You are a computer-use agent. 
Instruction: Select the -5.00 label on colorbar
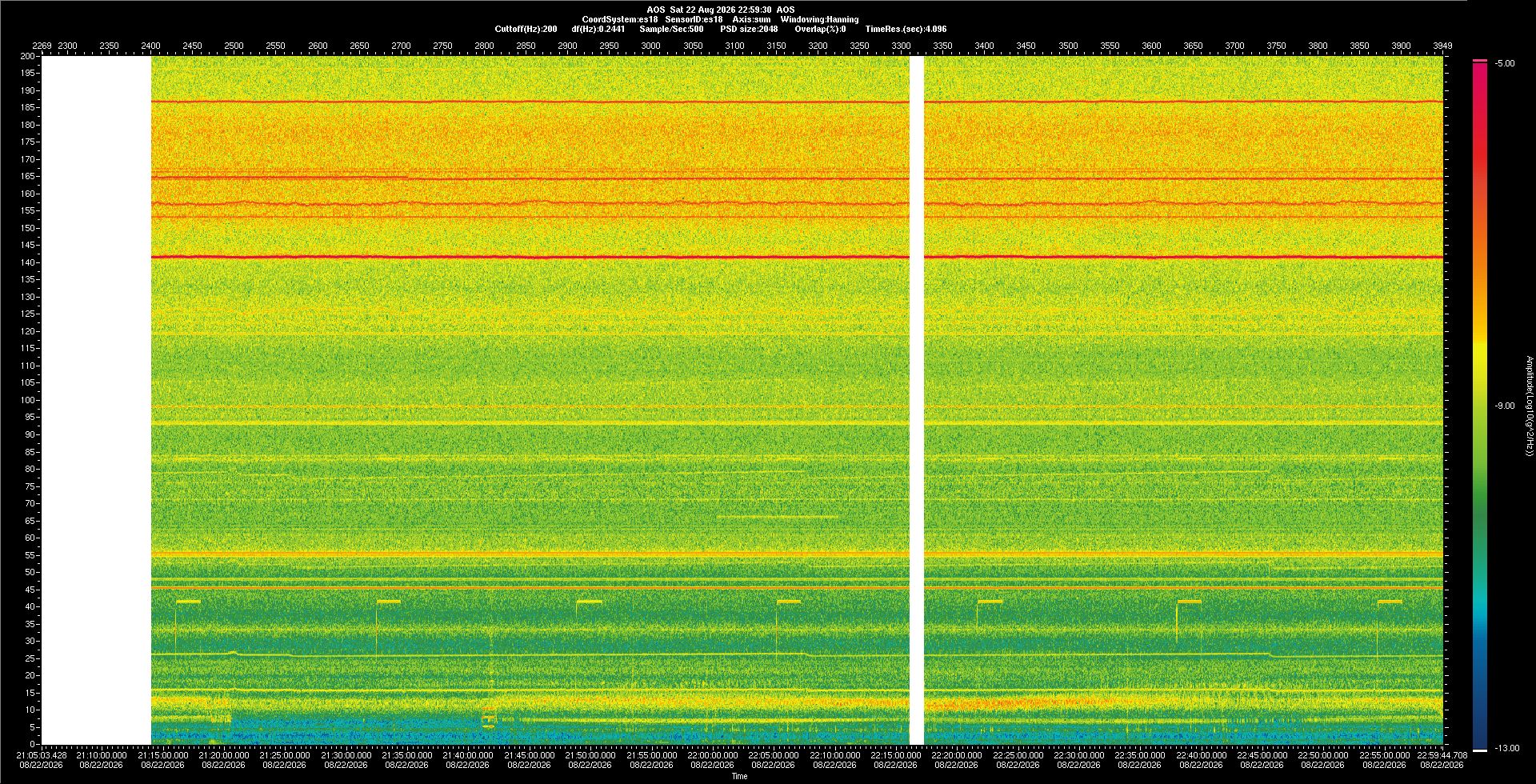pyautogui.click(x=1505, y=64)
